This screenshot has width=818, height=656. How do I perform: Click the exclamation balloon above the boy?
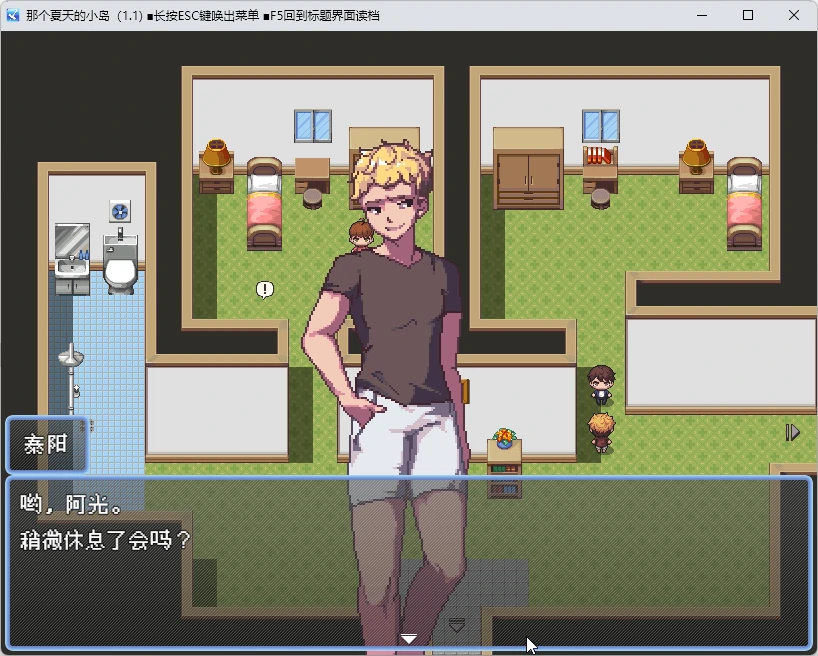click(x=263, y=289)
